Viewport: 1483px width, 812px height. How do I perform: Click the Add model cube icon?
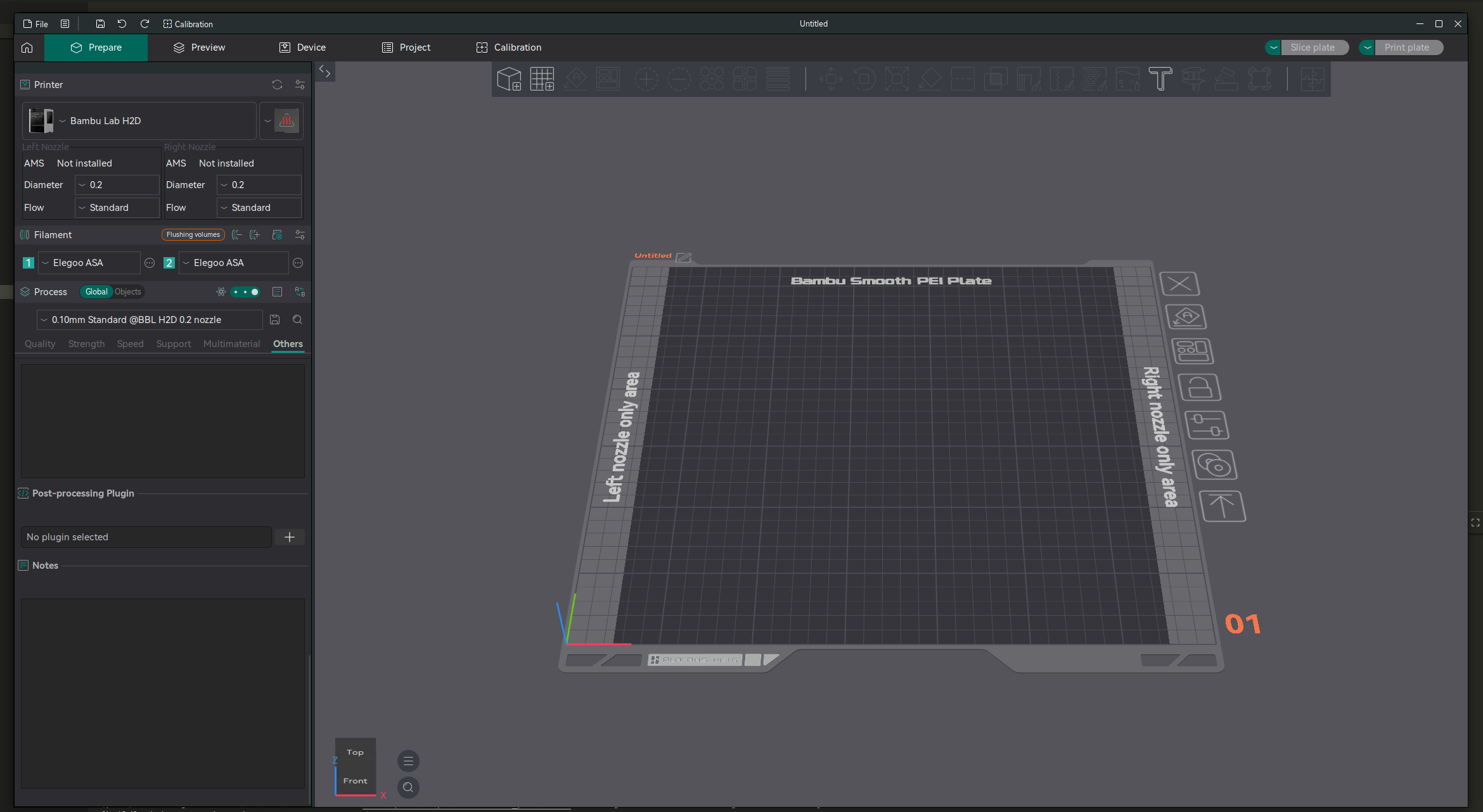pyautogui.click(x=509, y=79)
